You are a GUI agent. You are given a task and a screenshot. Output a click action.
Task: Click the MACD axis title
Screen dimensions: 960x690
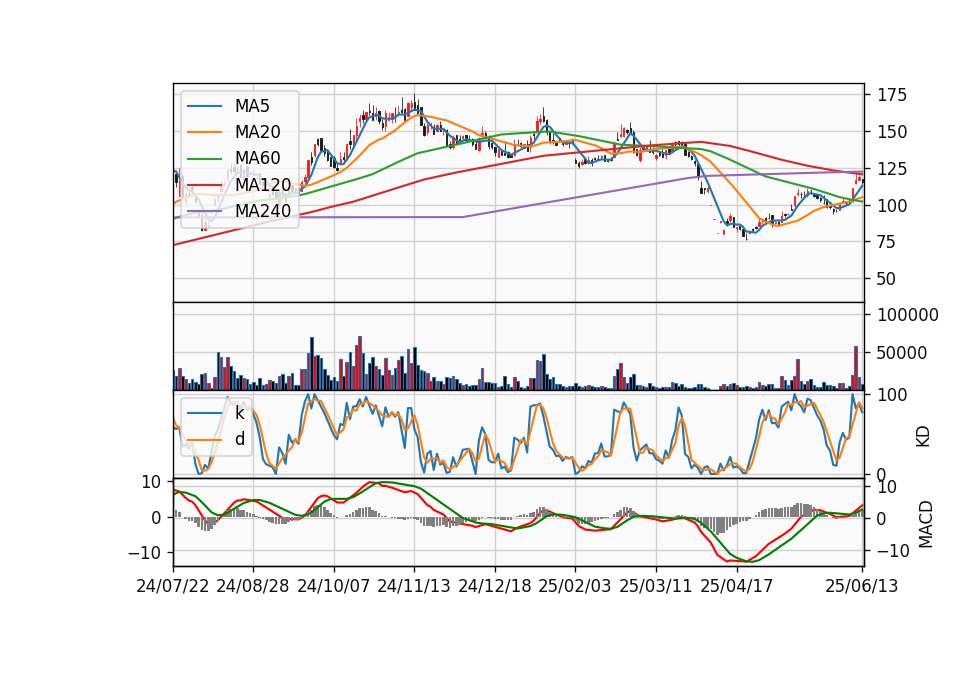click(x=926, y=525)
